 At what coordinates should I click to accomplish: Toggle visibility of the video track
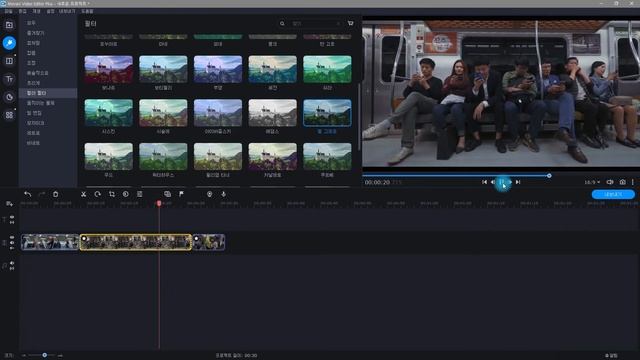(12, 237)
